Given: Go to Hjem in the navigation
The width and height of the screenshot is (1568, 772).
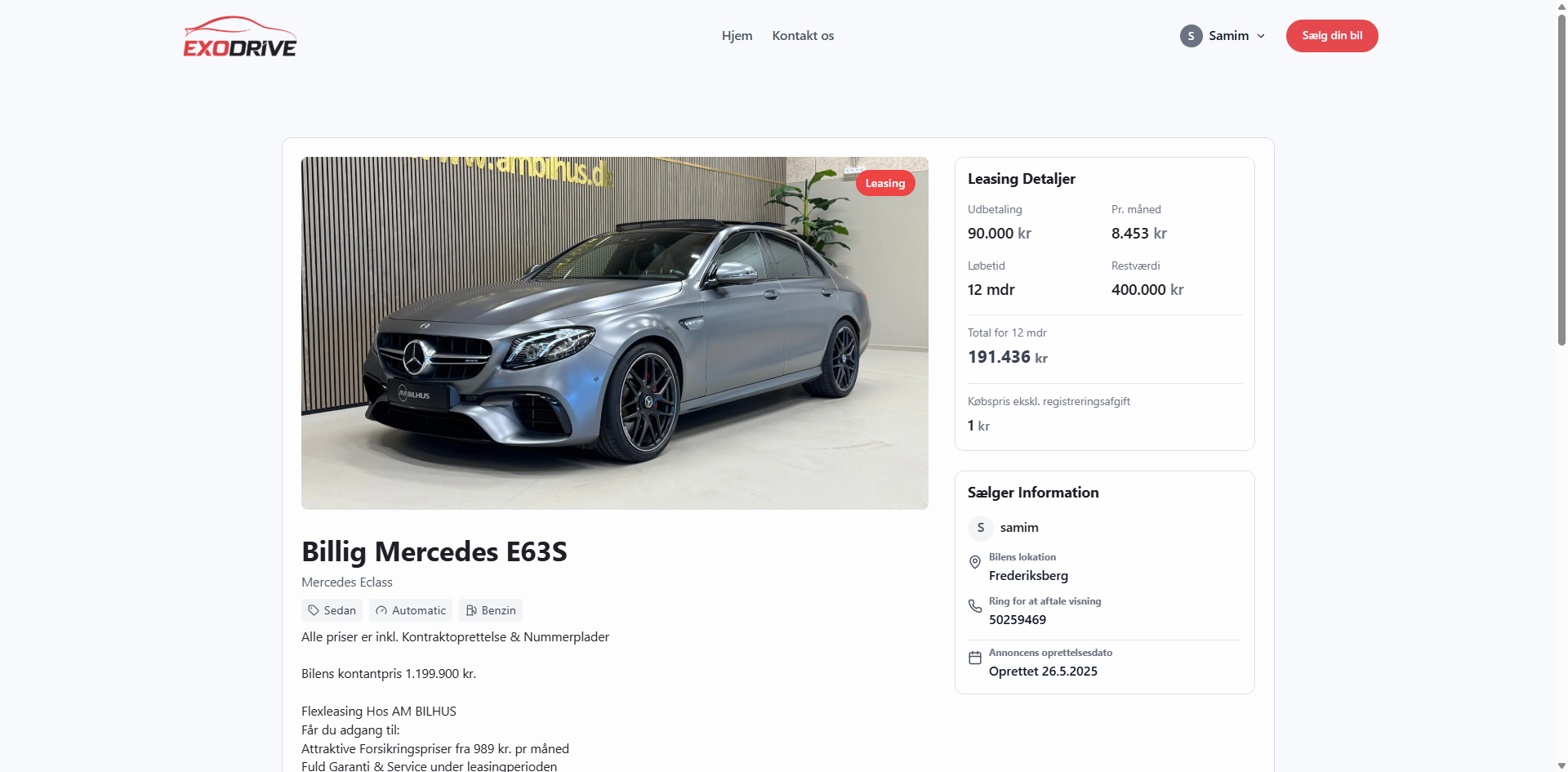Looking at the screenshot, I should pos(737,36).
